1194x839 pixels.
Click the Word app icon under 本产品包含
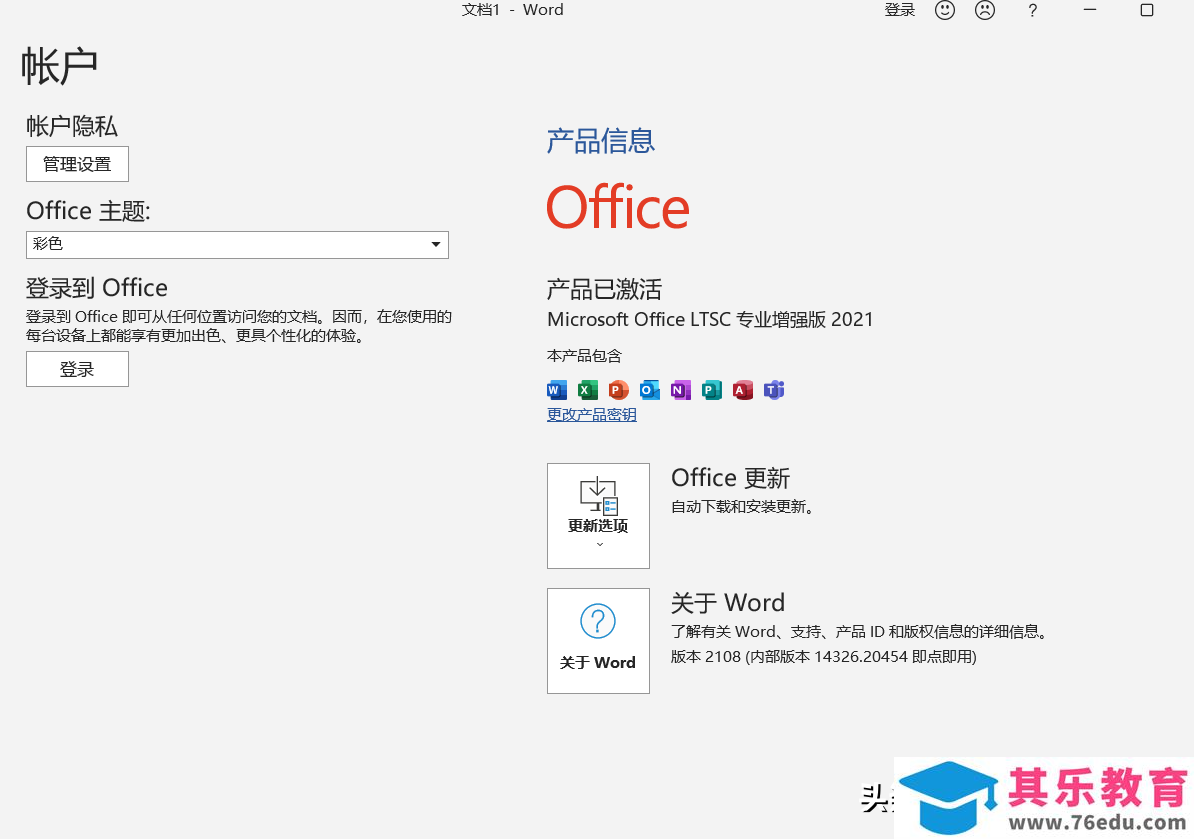557,391
